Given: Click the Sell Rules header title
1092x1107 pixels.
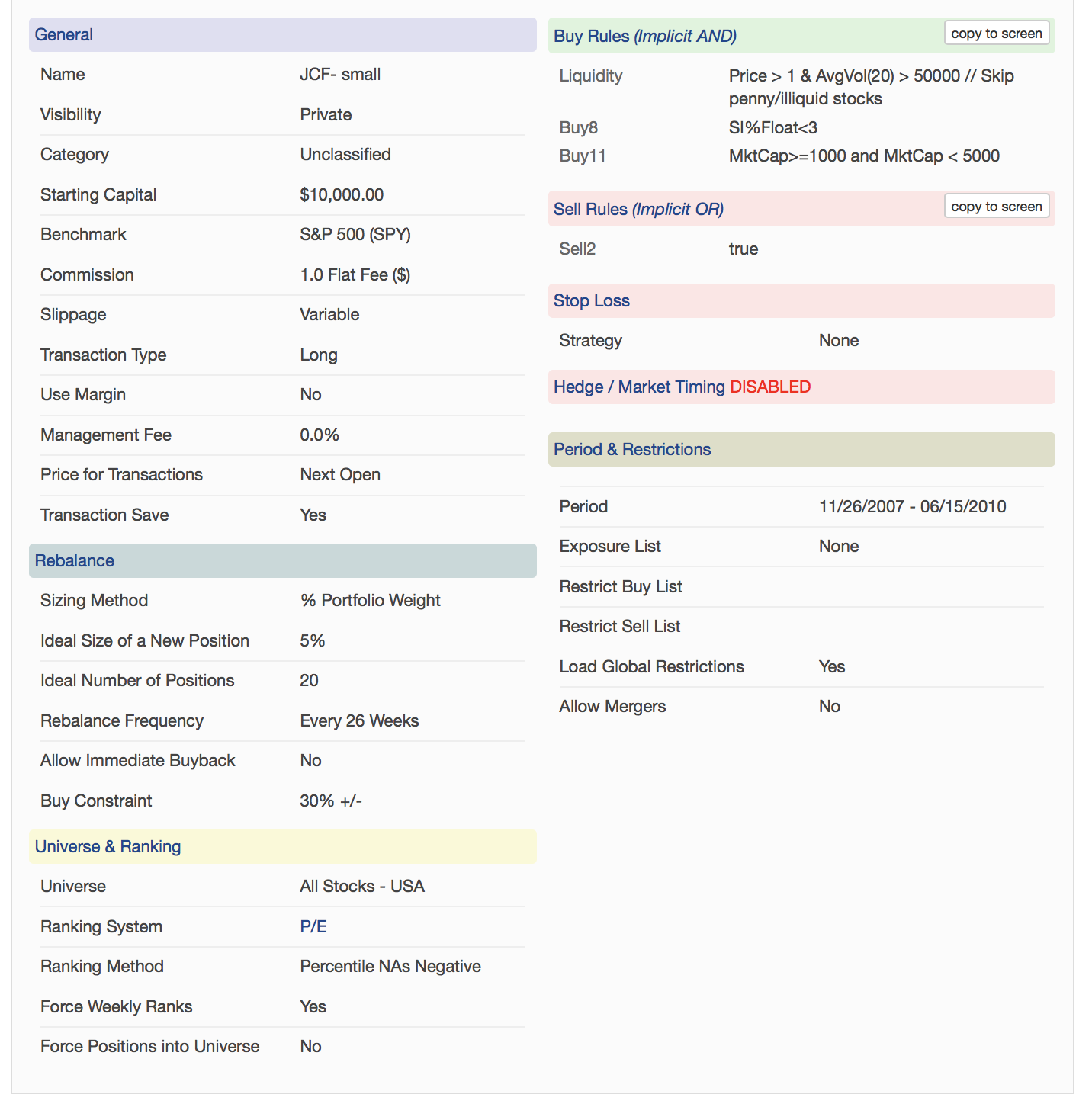Looking at the screenshot, I should coord(638,210).
